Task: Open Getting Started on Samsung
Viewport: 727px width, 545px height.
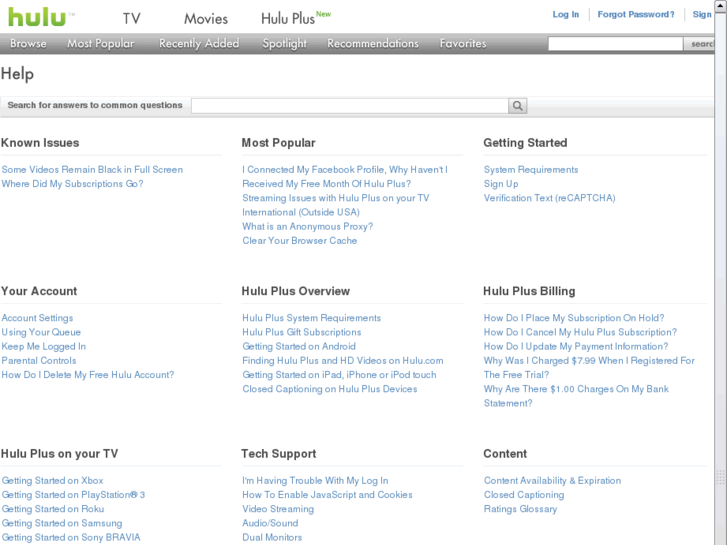Action: coord(62,524)
